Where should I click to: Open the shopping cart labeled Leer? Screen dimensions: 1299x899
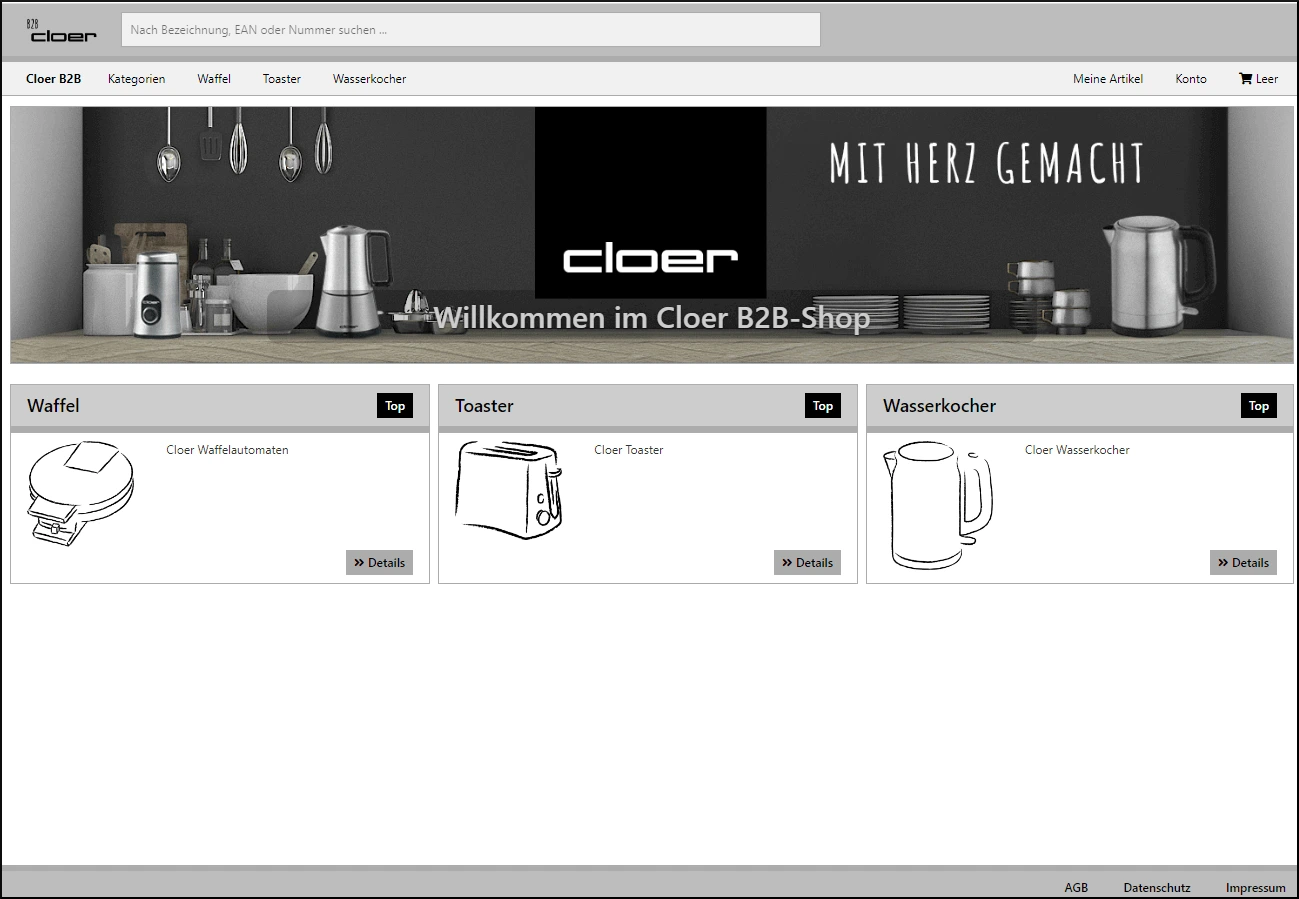coord(1257,78)
